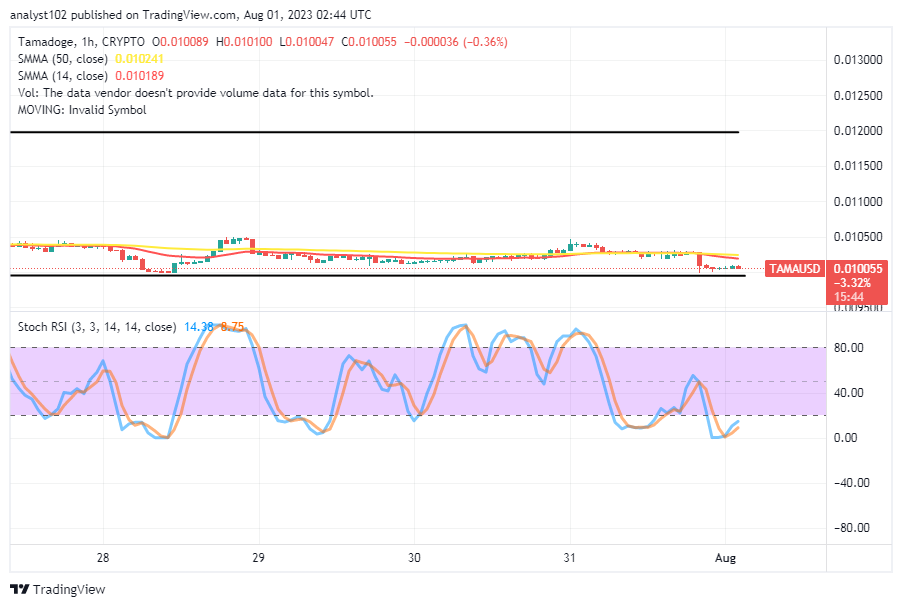Click the TradingView logo icon
Screen dimensions: 902x607
20,589
